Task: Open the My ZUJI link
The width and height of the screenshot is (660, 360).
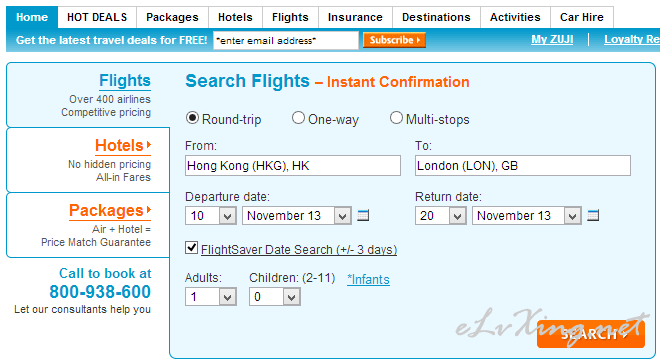Action: pyautogui.click(x=552, y=40)
